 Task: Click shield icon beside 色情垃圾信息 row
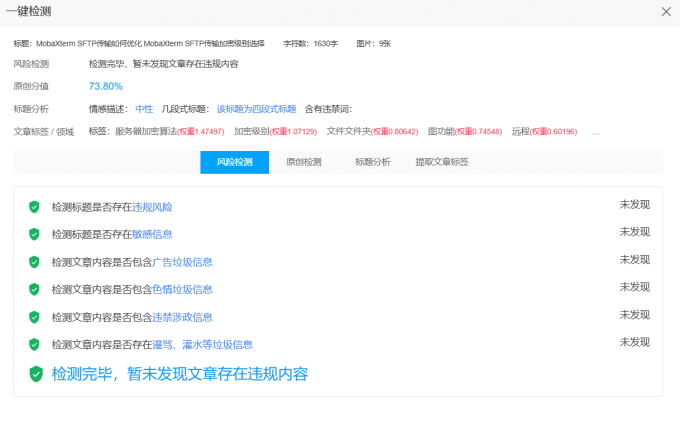pyautogui.click(x=34, y=289)
